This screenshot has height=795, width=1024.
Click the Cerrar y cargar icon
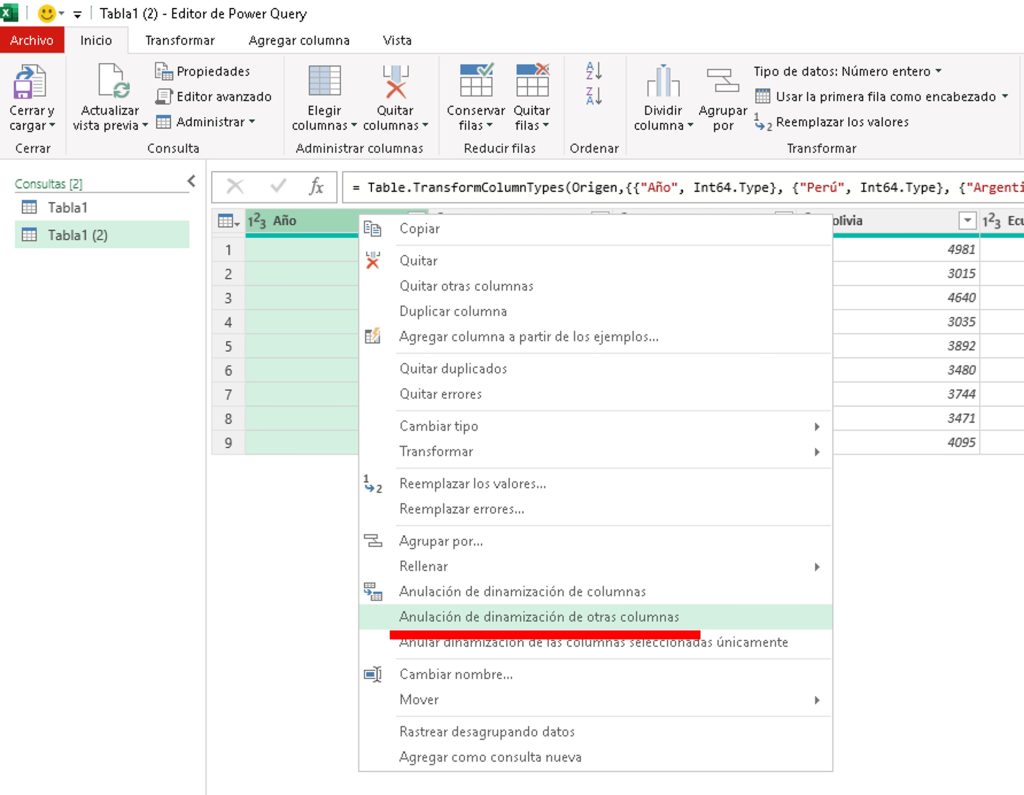30,82
